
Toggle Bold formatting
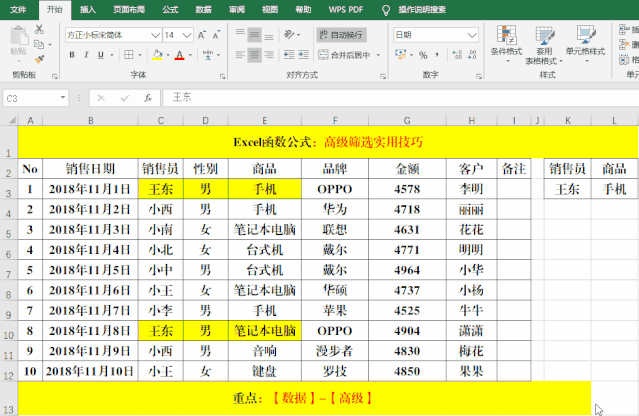(71, 56)
